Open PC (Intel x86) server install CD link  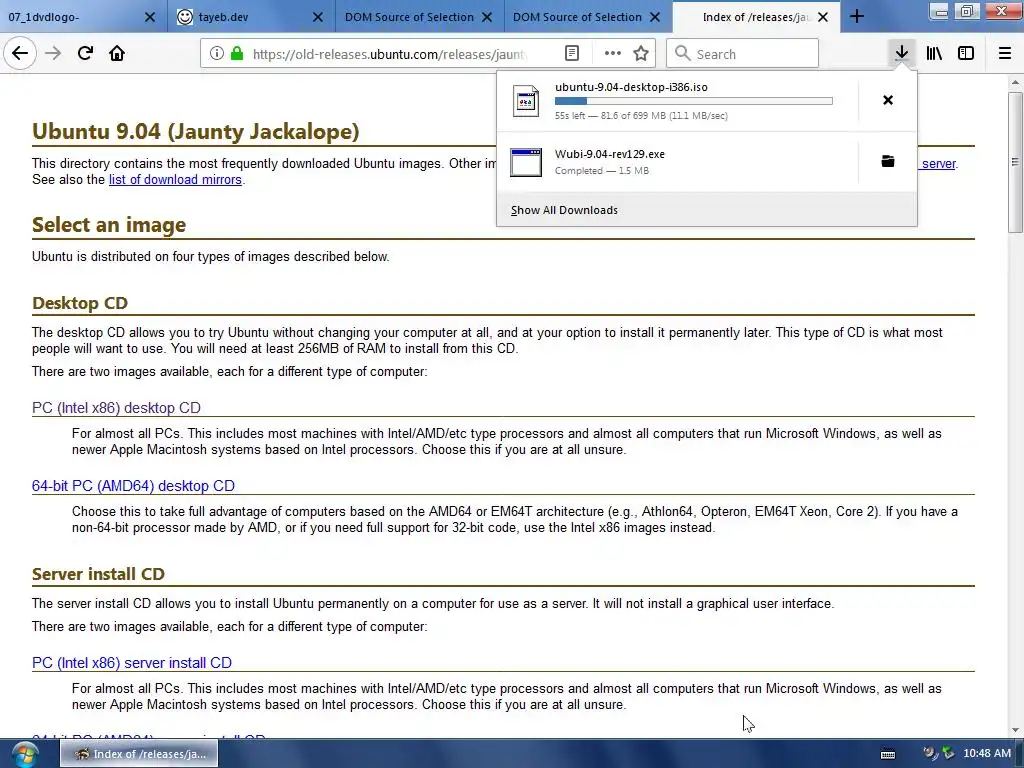point(132,663)
